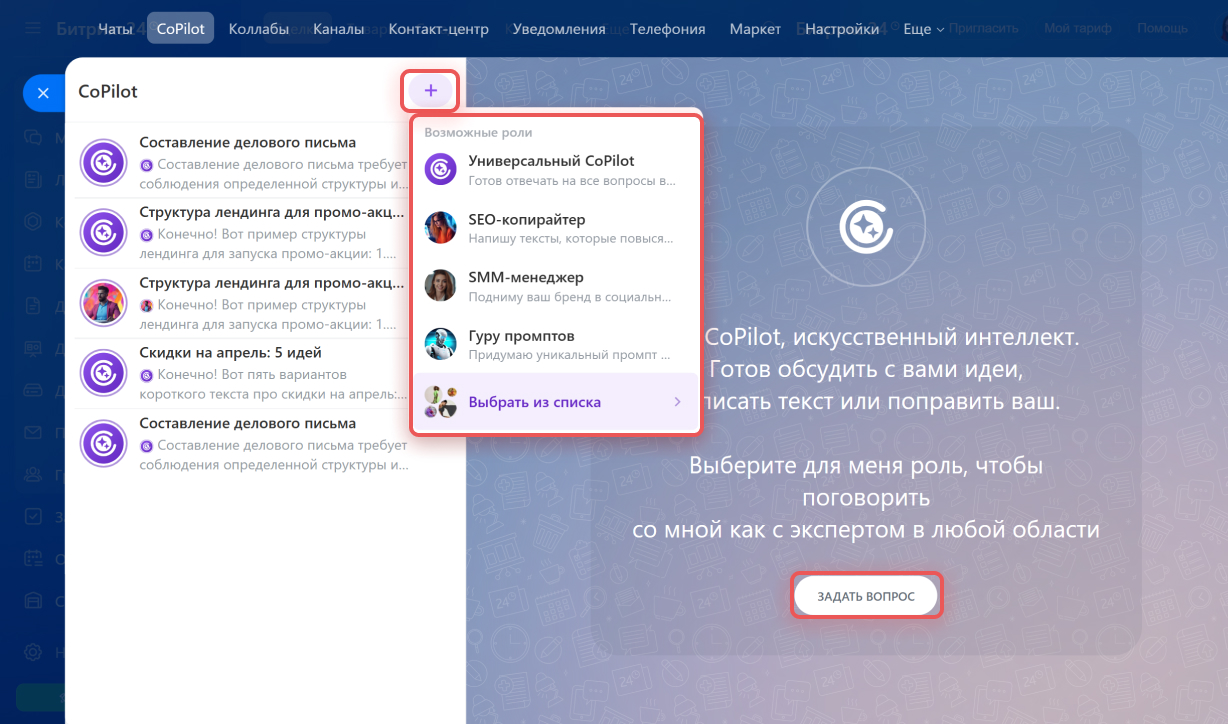Pick the Гуру промптов role
Viewport: 1228px width, 724px height.
coord(556,345)
